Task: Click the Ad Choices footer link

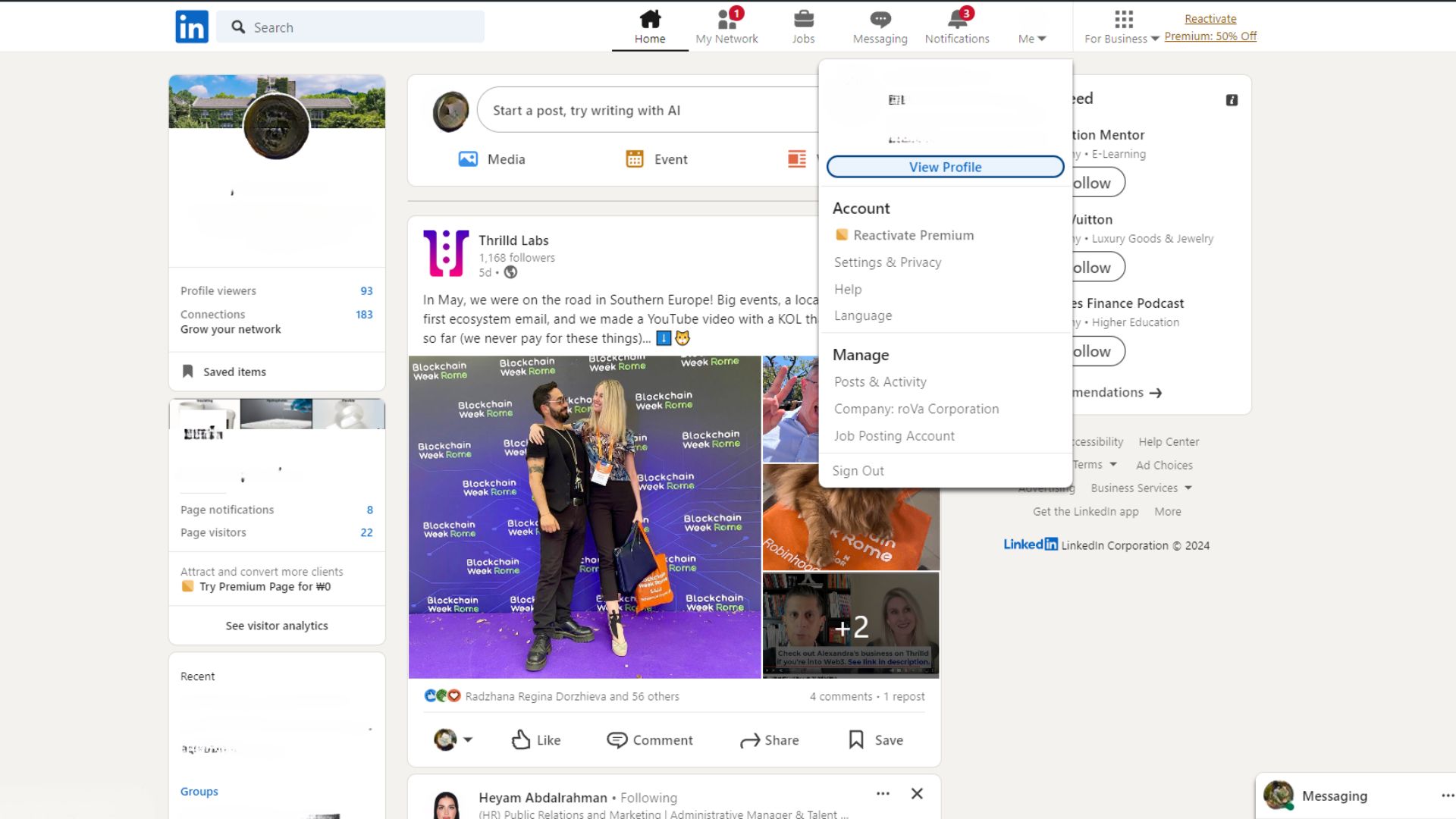Action: point(1164,465)
